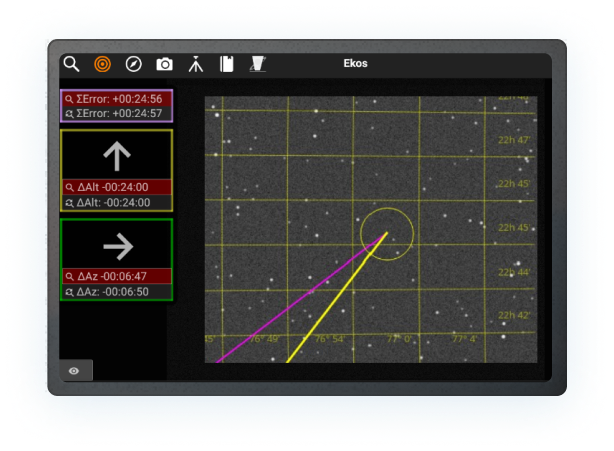This screenshot has width=614, height=451.
Task: Click the telescope observatory dome icon
Action: coord(258,64)
